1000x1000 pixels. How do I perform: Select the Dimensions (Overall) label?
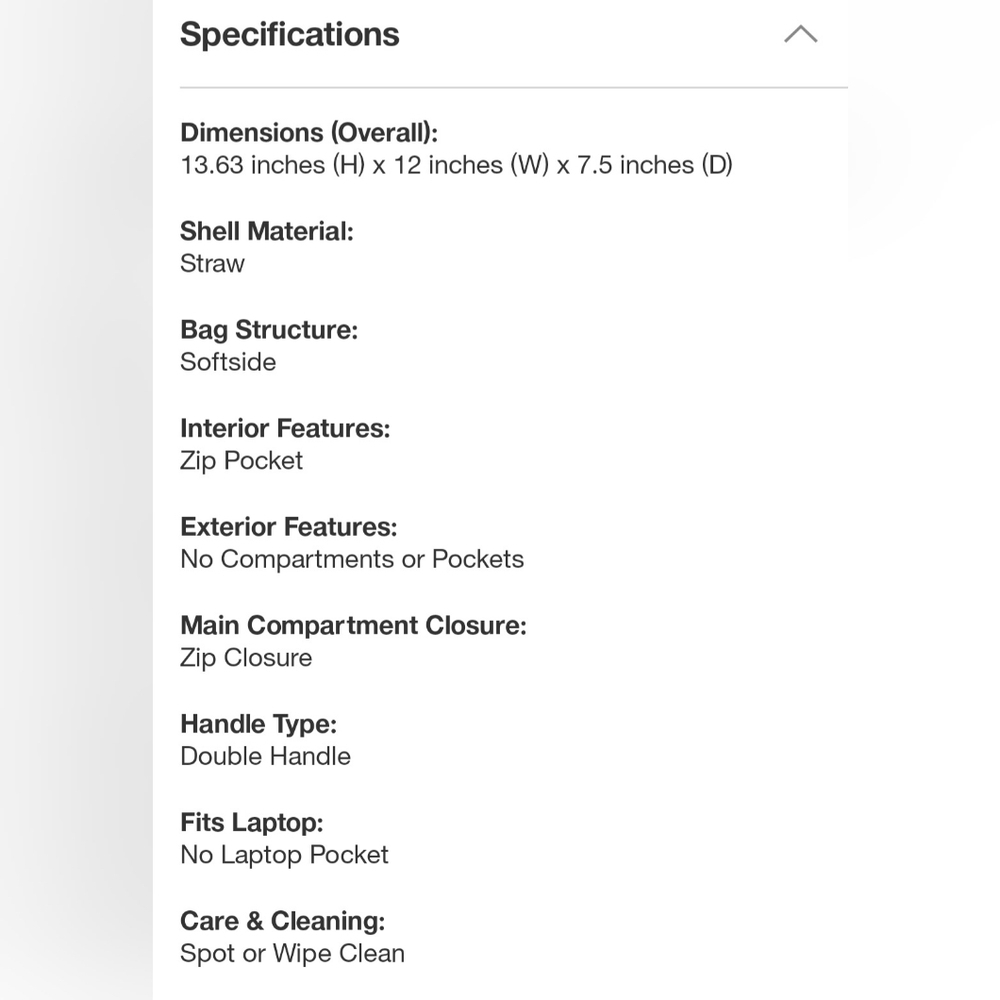pyautogui.click(x=309, y=133)
